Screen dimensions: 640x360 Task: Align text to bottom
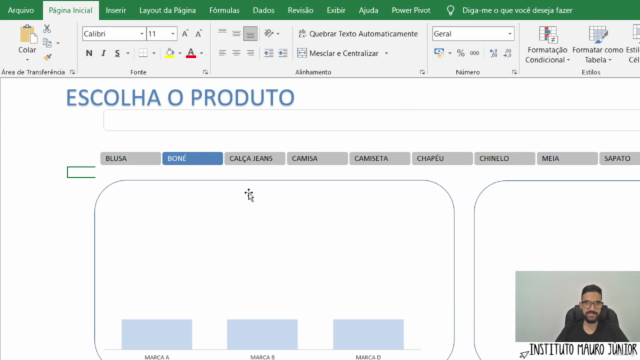(250, 33)
